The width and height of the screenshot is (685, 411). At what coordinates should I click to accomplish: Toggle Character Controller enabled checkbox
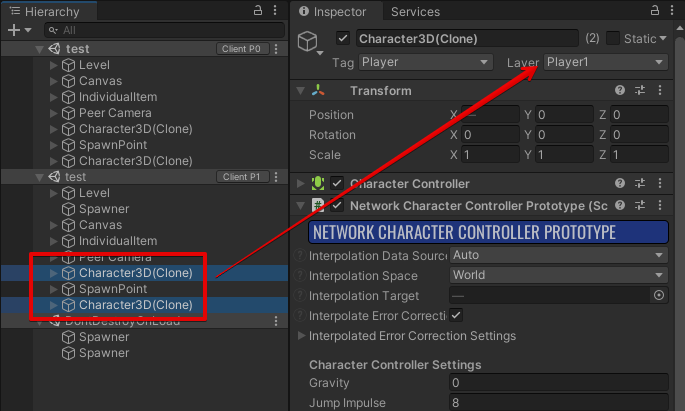tap(337, 183)
